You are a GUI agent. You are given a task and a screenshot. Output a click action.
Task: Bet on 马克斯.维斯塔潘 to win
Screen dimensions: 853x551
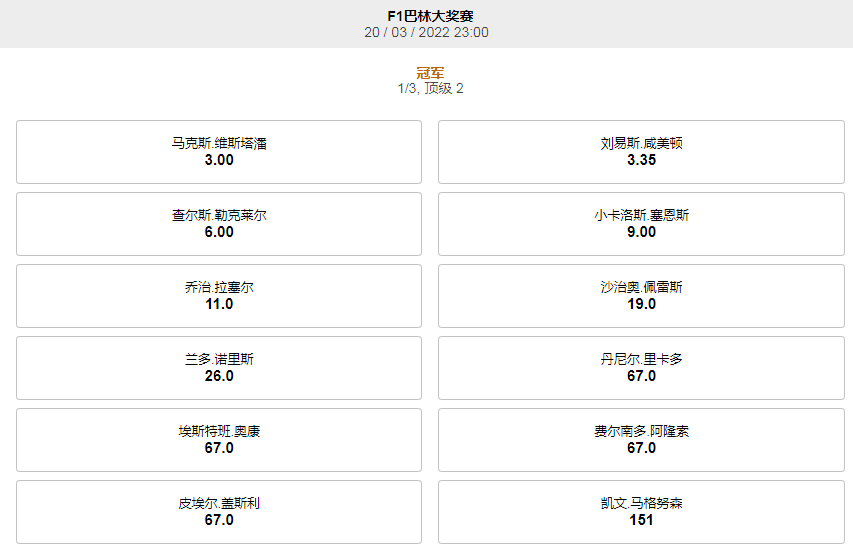(219, 152)
